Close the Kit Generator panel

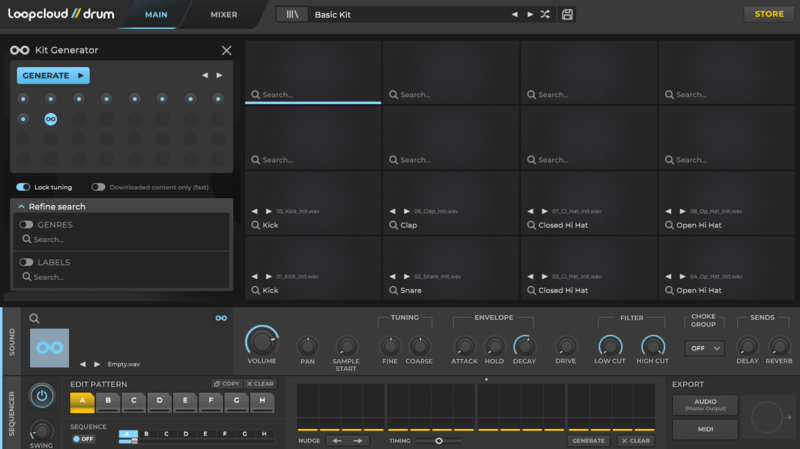pyautogui.click(x=226, y=50)
